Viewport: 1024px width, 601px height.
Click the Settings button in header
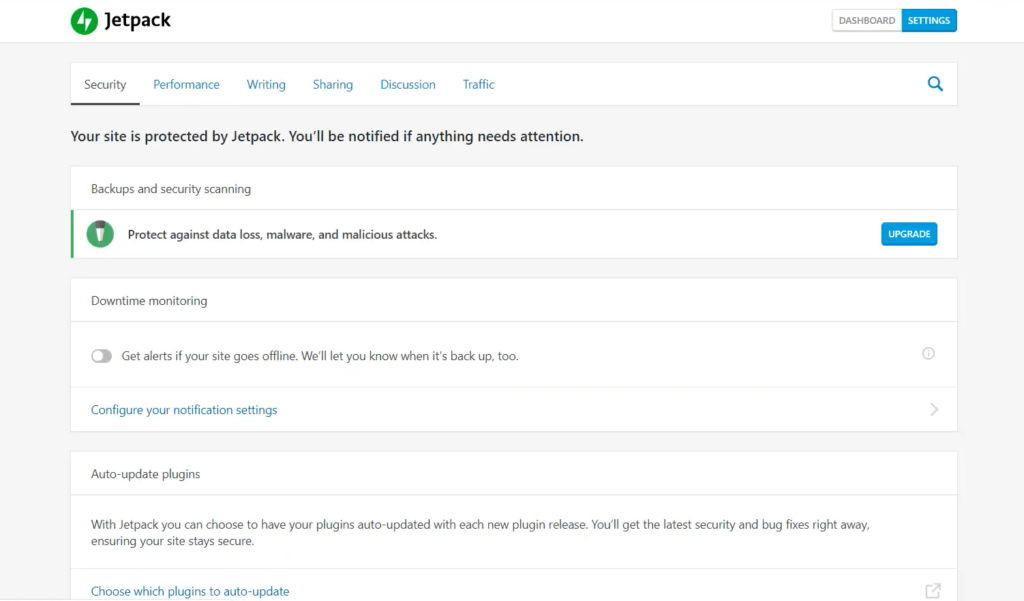[x=929, y=21]
